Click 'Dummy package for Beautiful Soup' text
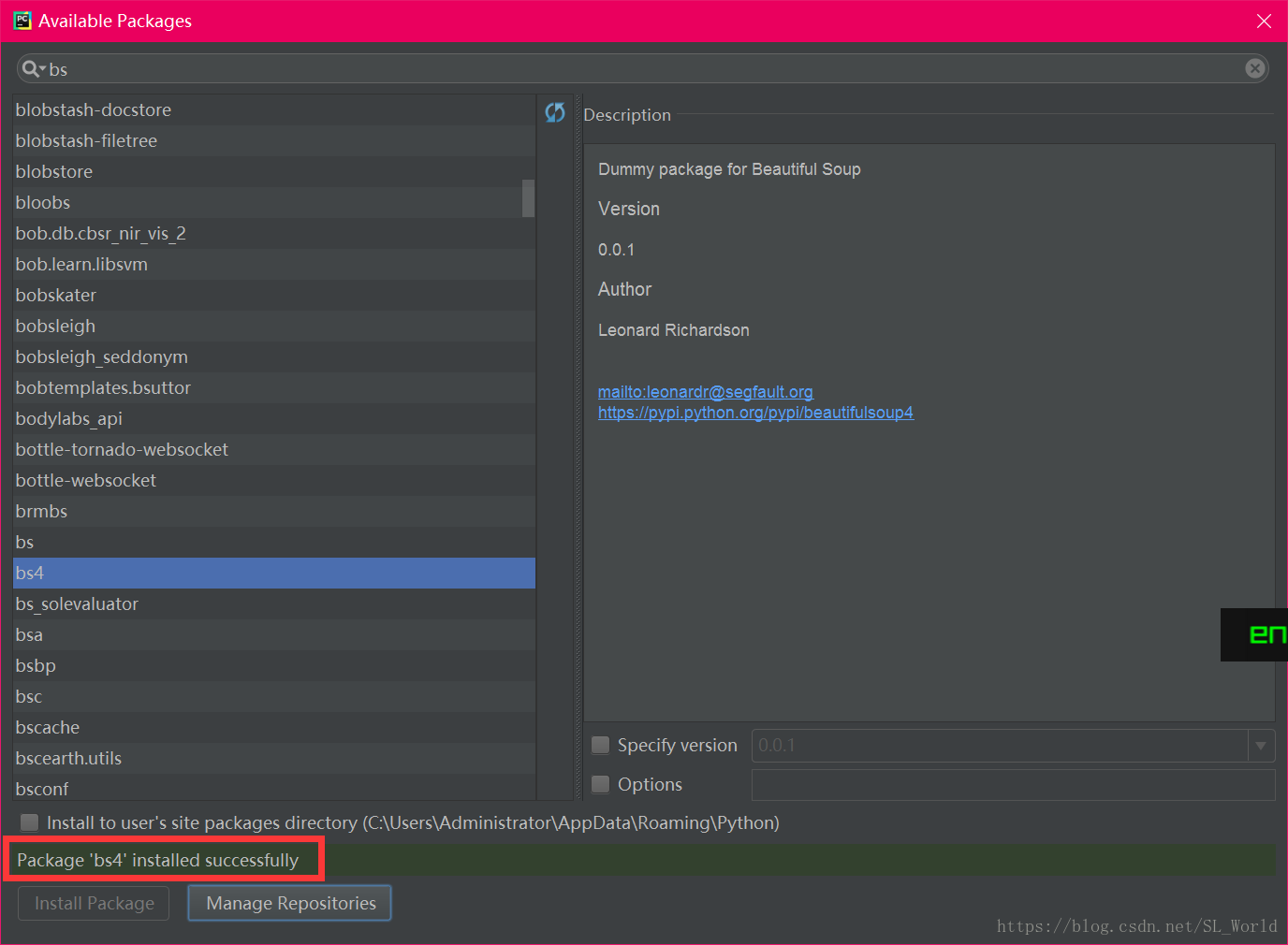Viewport: 1288px width, 945px height. [x=729, y=169]
